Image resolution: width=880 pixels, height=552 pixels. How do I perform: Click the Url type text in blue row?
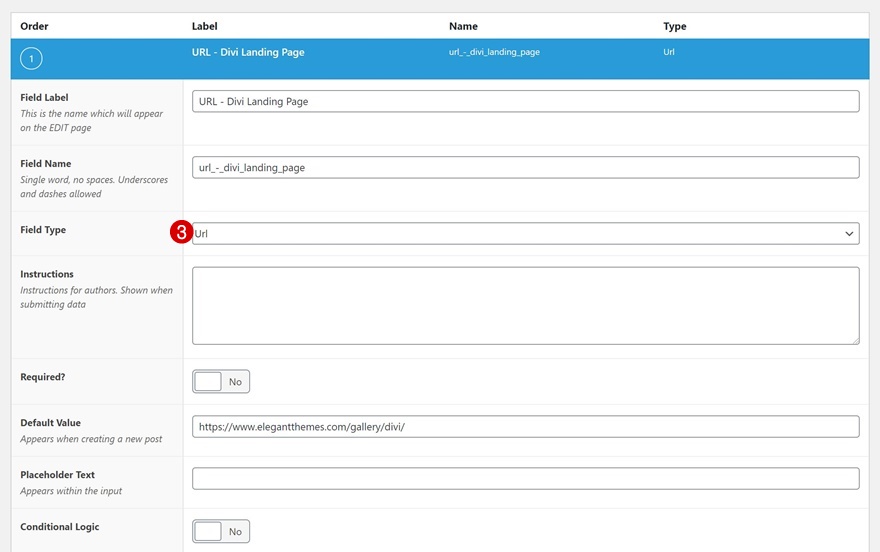point(669,52)
